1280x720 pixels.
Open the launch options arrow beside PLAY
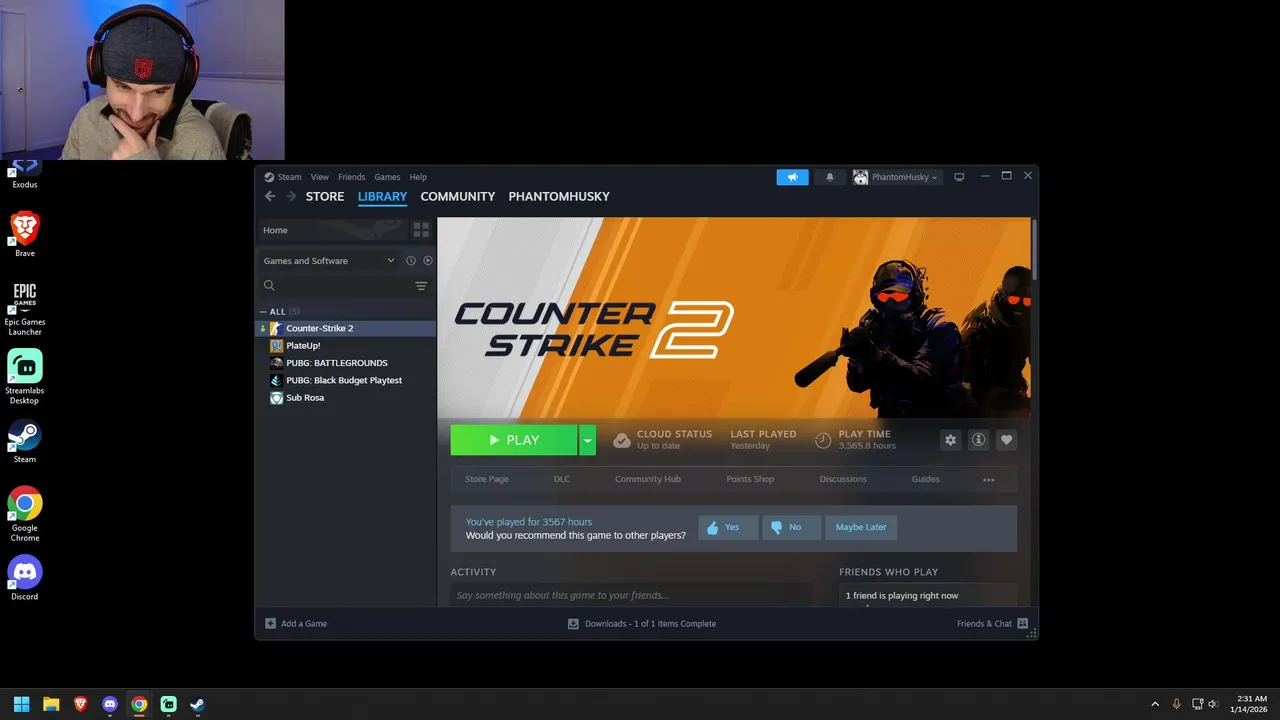pos(588,440)
